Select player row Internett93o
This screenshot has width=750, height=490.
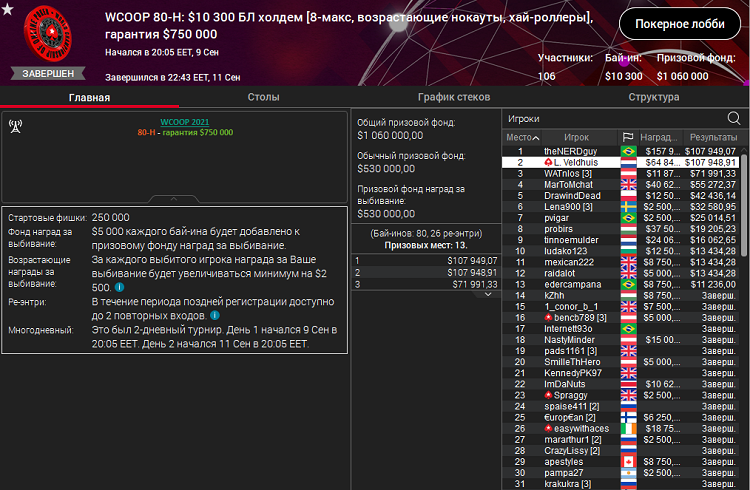tap(621, 329)
